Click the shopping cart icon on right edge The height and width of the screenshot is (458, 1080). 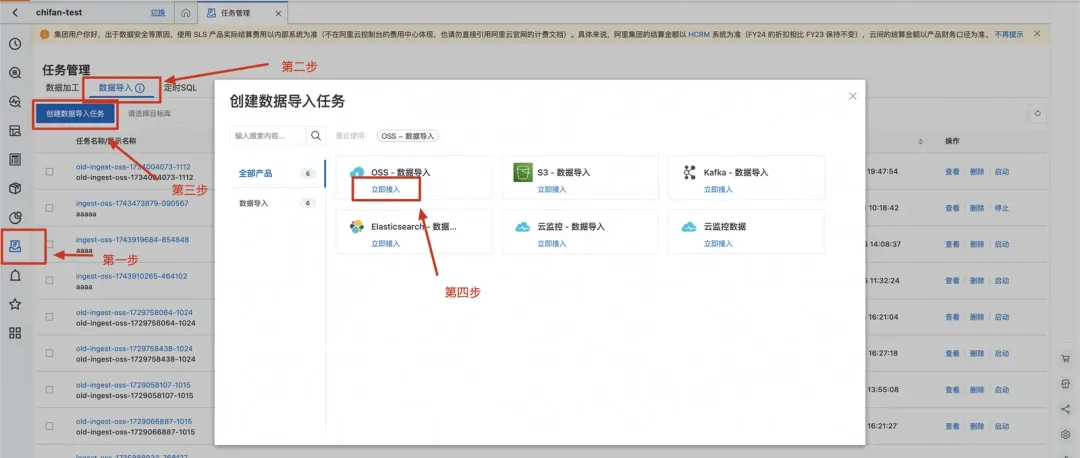point(1066,358)
